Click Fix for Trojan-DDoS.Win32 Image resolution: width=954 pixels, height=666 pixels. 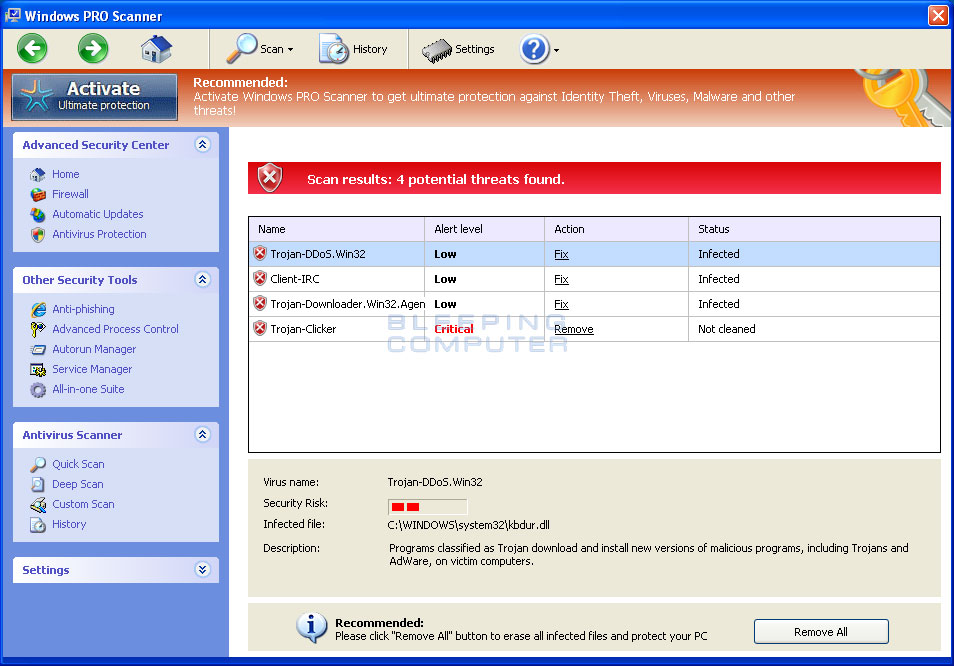(x=561, y=254)
